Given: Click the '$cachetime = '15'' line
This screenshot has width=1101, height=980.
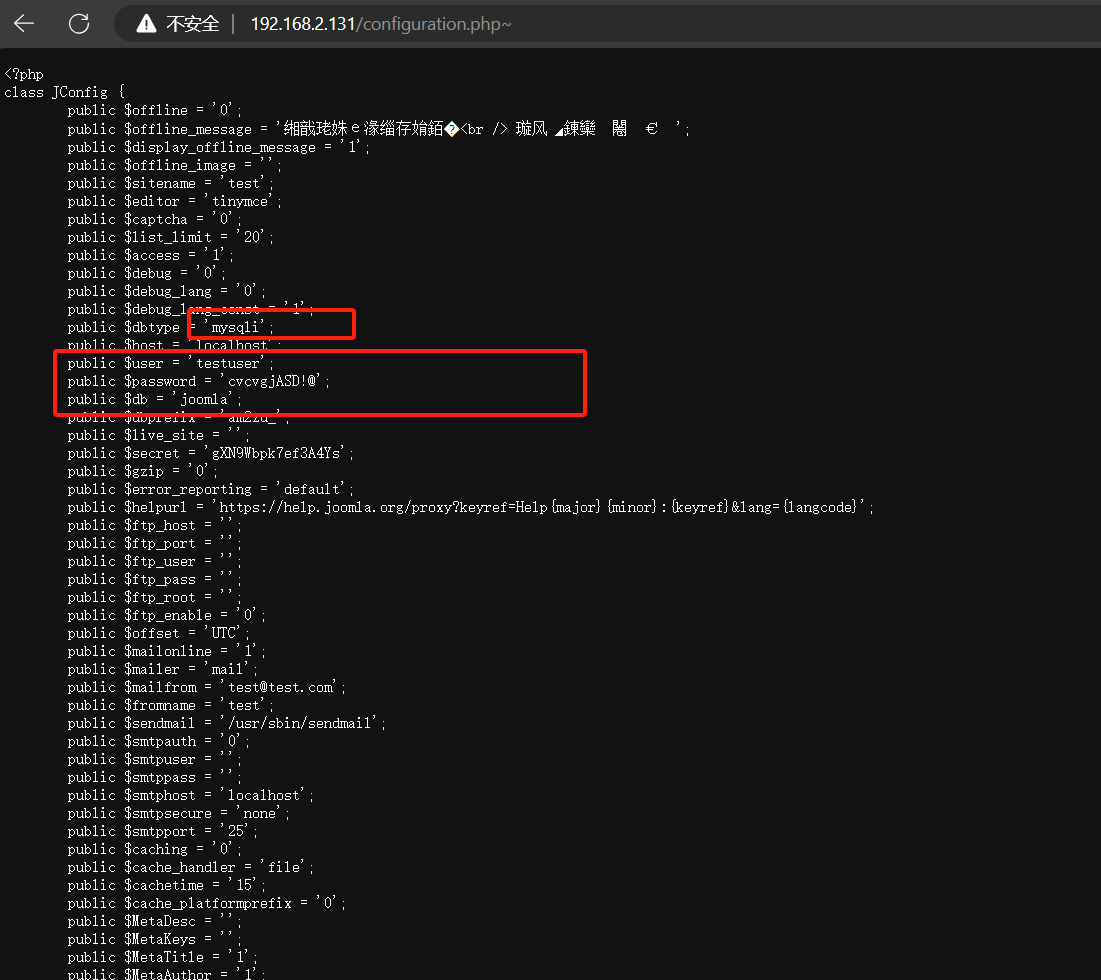Looking at the screenshot, I should (166, 885).
